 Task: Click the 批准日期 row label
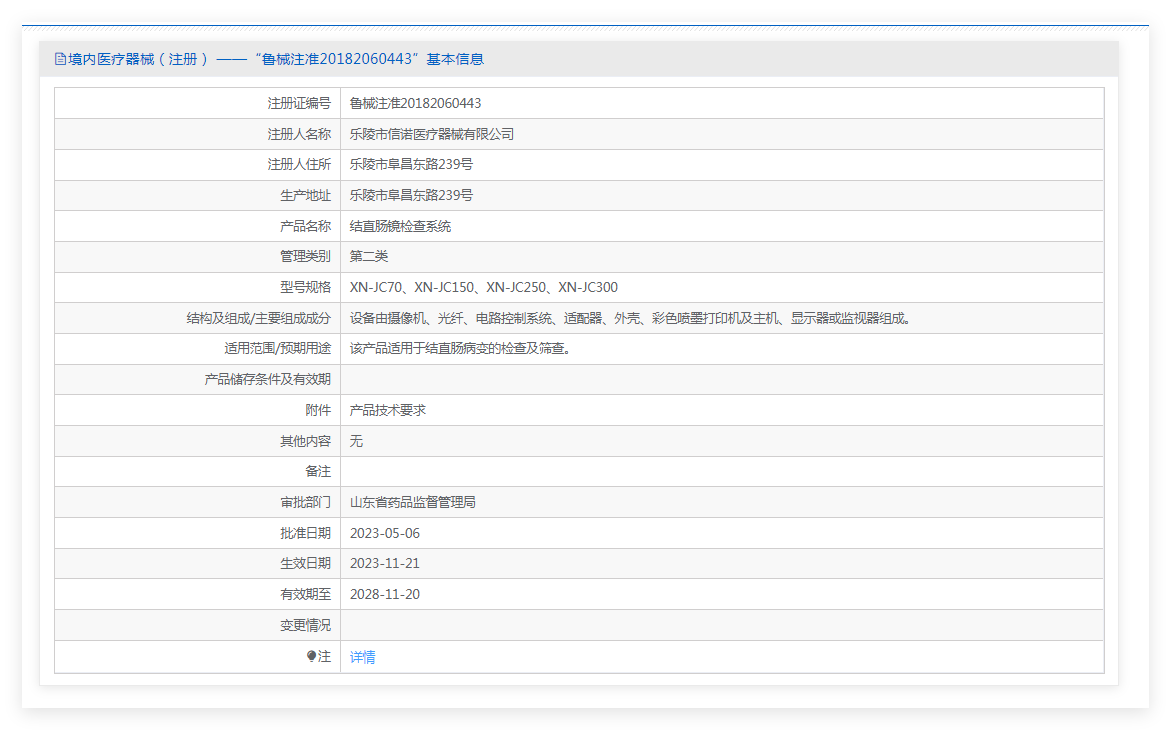click(305, 533)
